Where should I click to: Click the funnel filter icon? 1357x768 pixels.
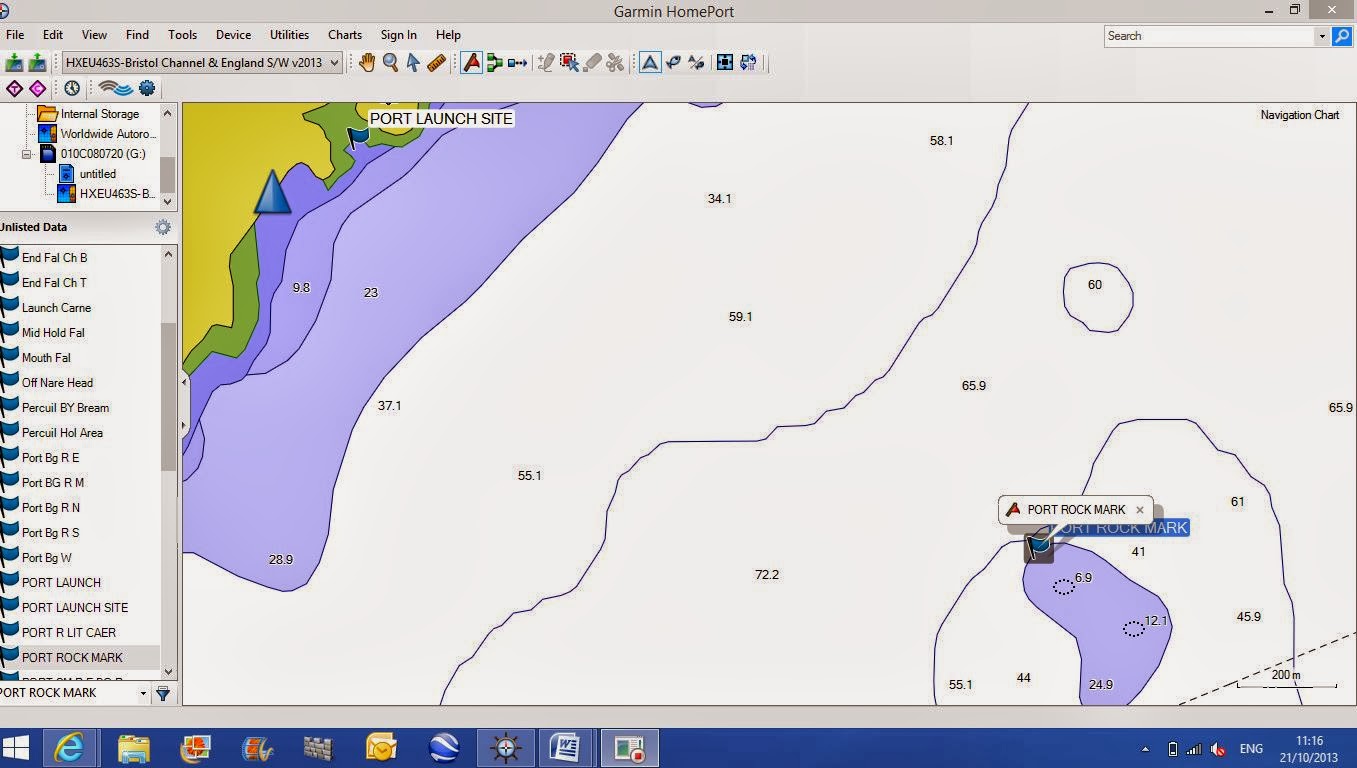[x=163, y=693]
